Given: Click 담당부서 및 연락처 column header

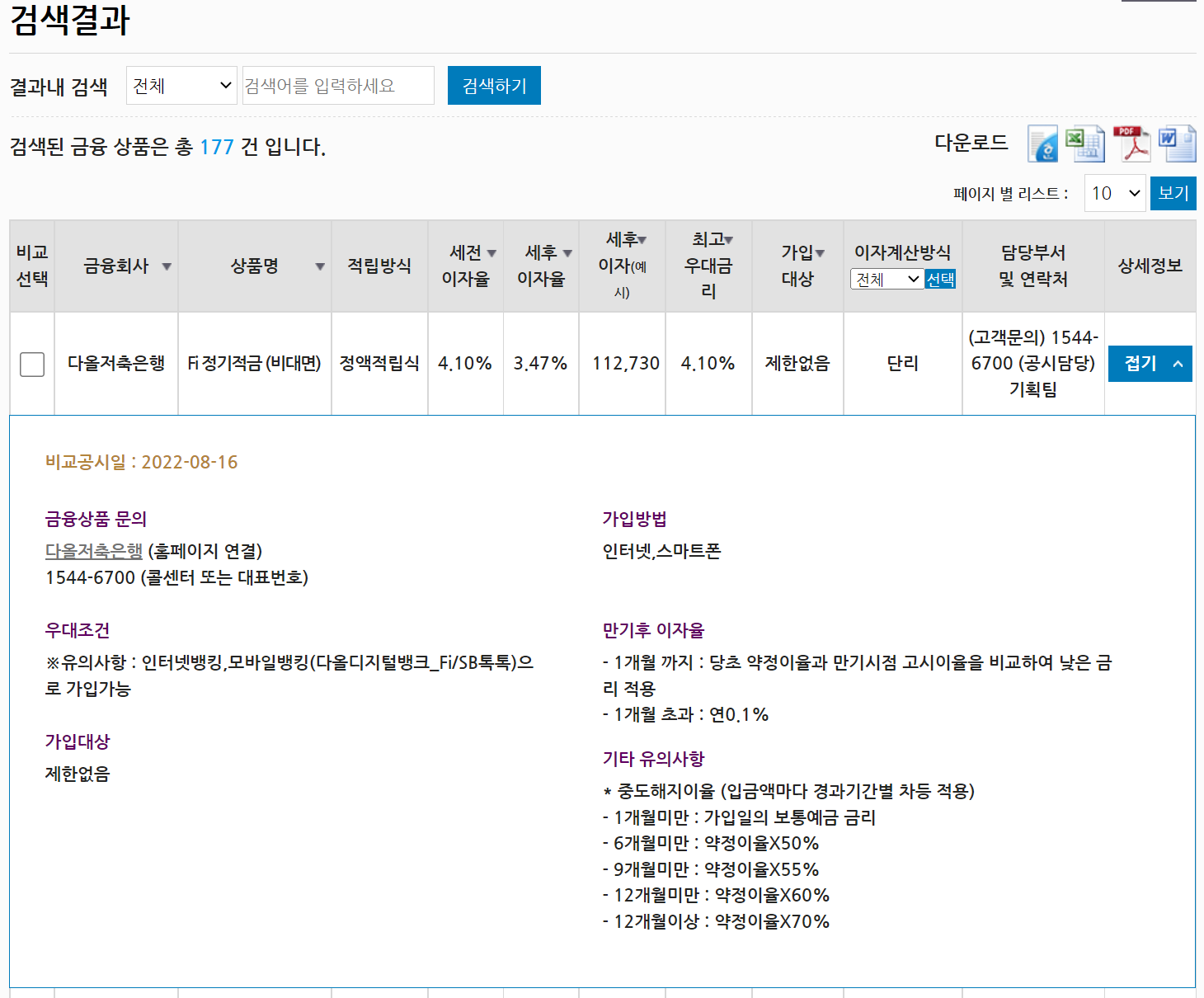Looking at the screenshot, I should pos(1033,266).
